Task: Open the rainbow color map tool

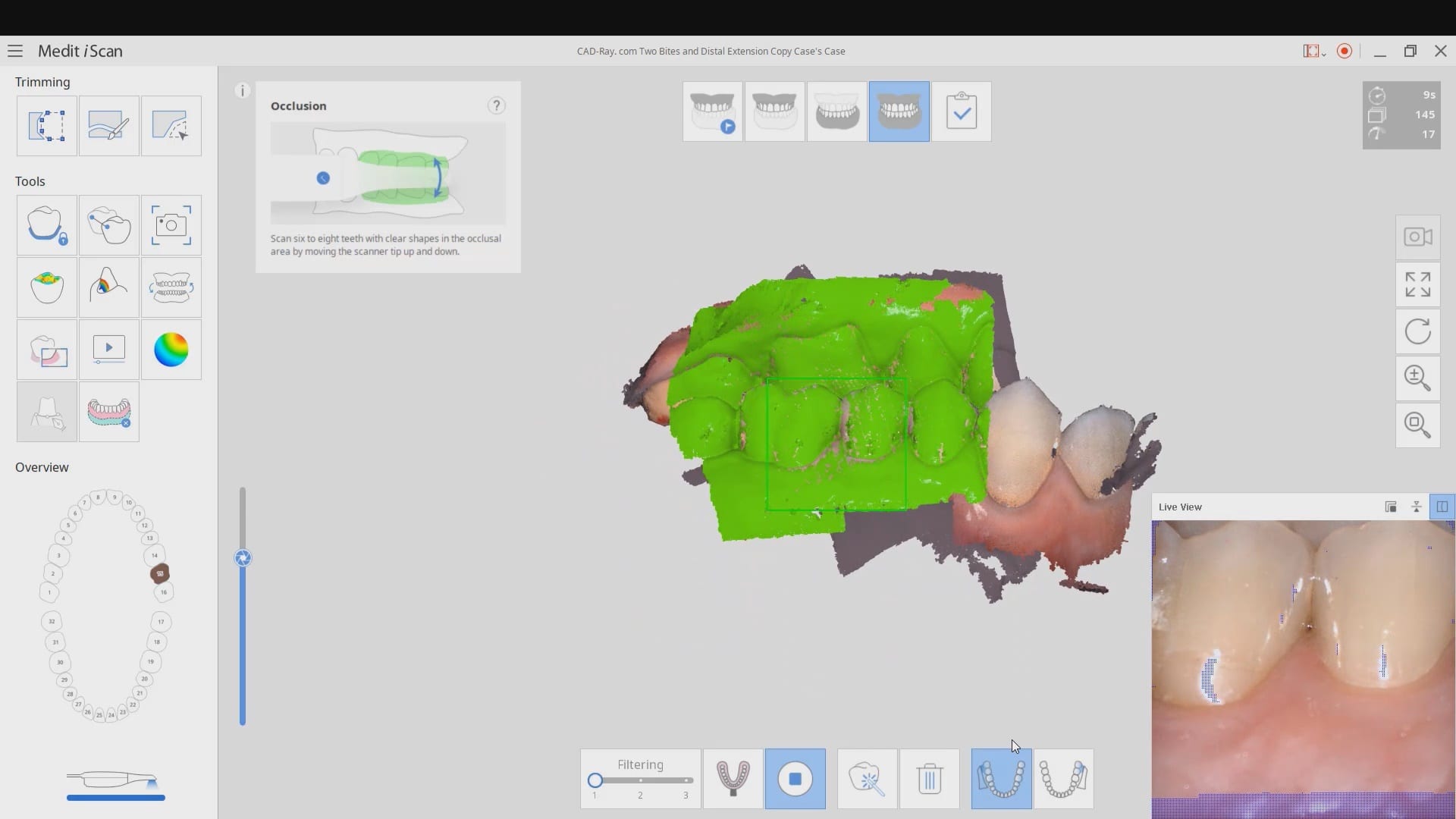Action: (x=171, y=350)
